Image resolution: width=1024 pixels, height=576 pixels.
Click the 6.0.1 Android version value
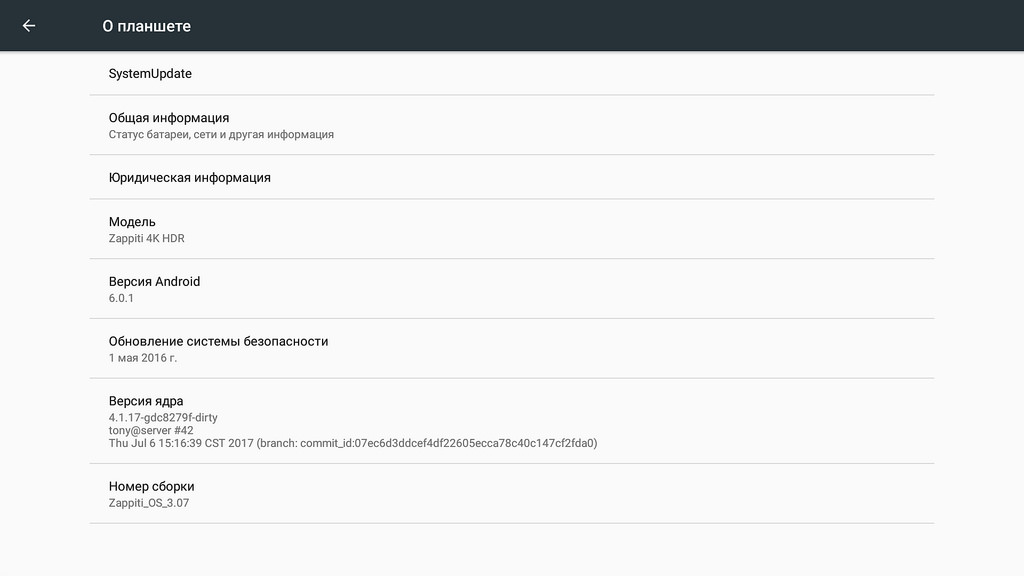(121, 298)
